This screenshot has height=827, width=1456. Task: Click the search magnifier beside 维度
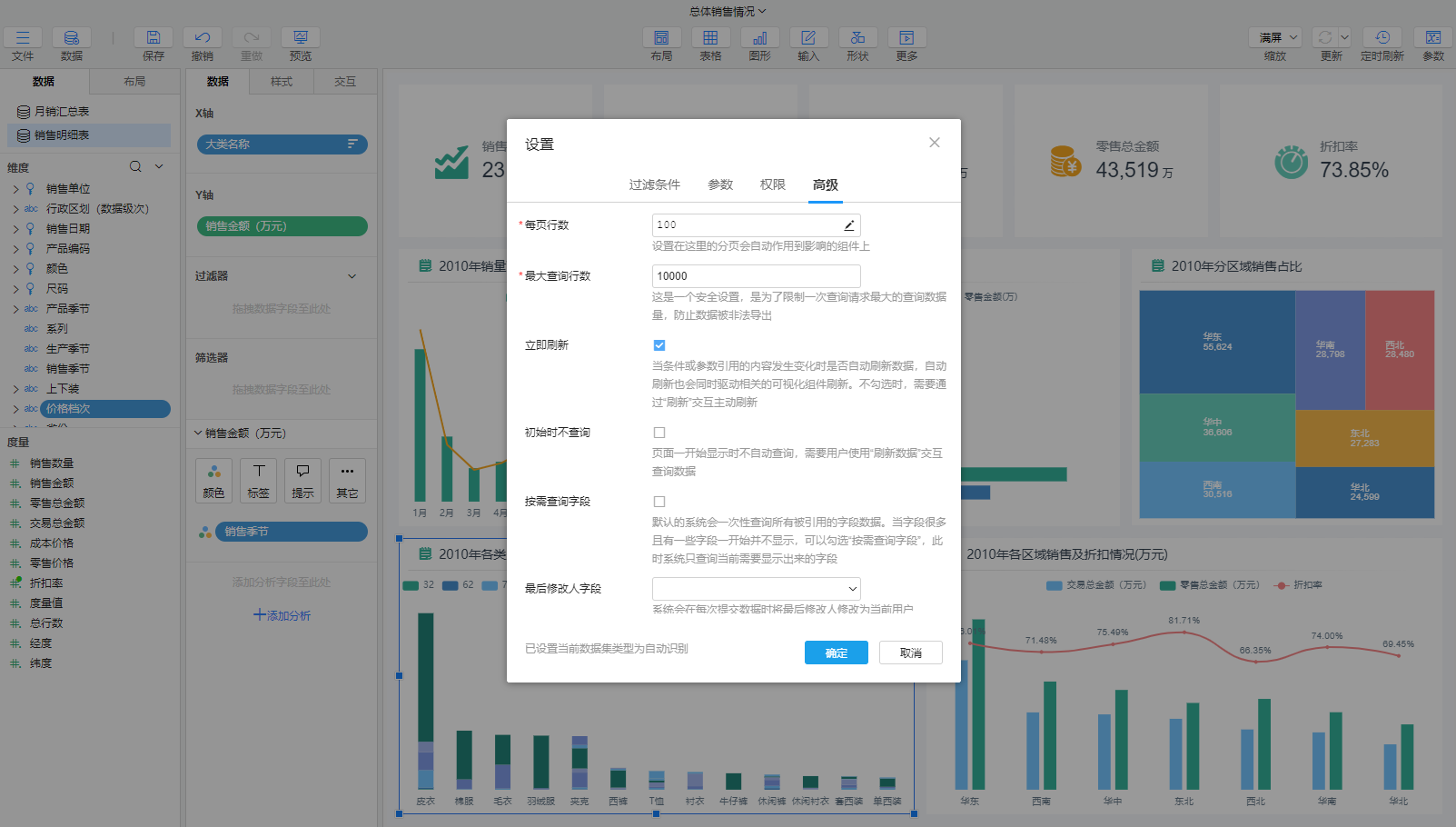point(134,166)
